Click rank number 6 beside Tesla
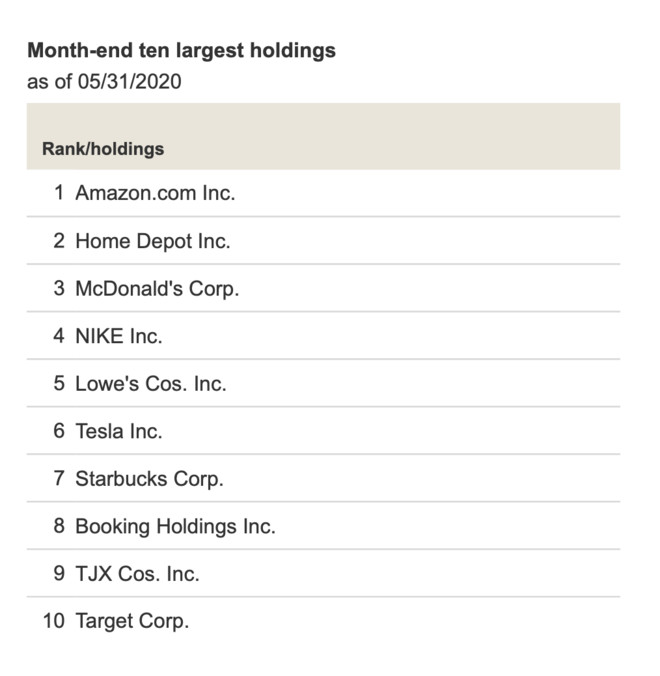The height and width of the screenshot is (676, 660). coord(59,431)
